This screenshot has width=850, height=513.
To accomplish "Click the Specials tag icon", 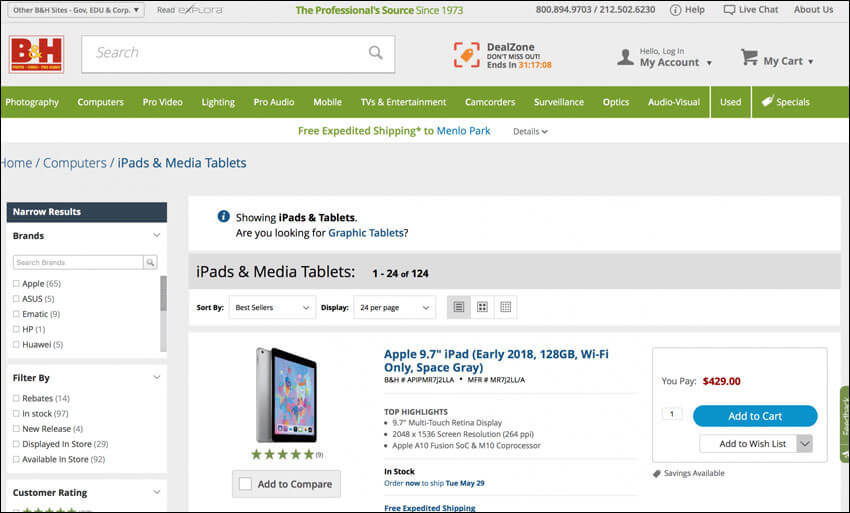I will coord(767,101).
